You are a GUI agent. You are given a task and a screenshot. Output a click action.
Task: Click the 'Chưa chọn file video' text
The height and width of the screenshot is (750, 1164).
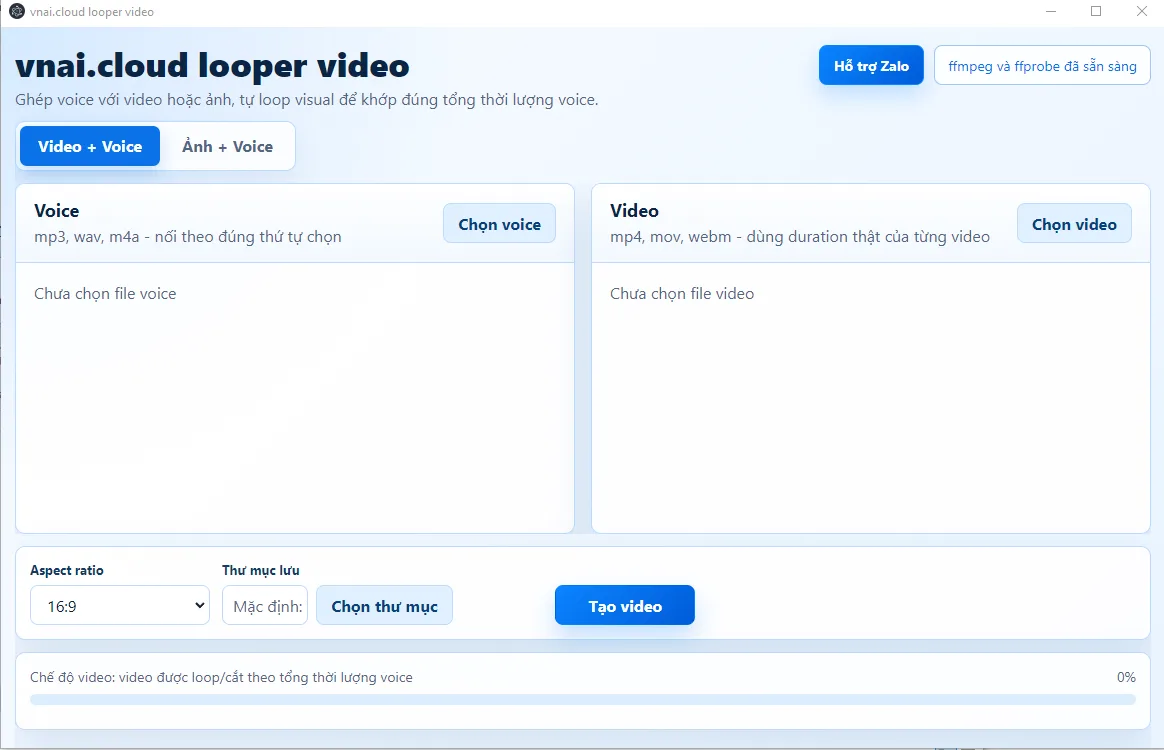click(x=681, y=293)
